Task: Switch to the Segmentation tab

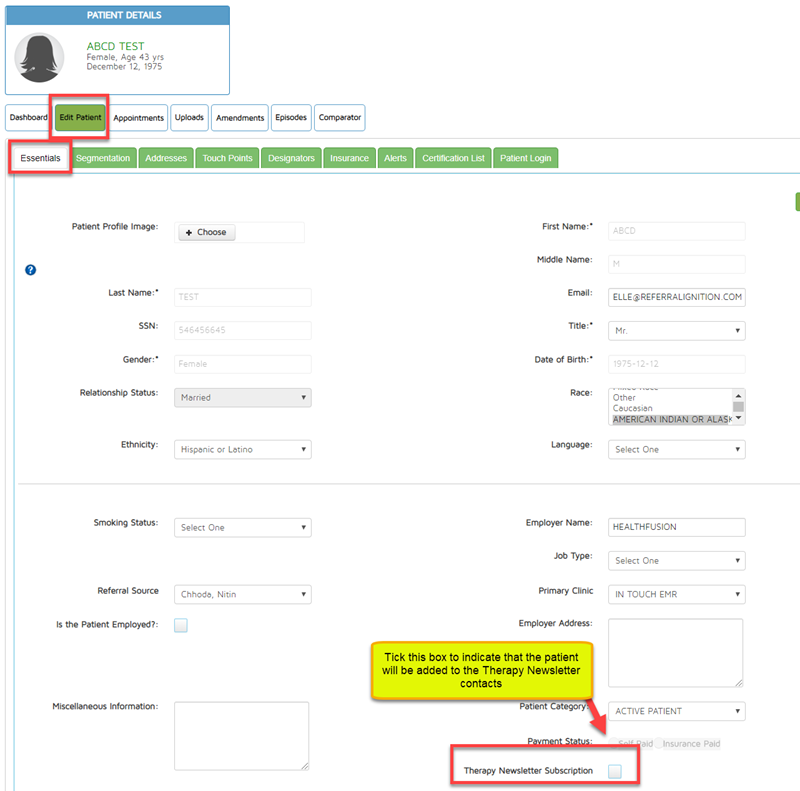Action: coord(103,158)
